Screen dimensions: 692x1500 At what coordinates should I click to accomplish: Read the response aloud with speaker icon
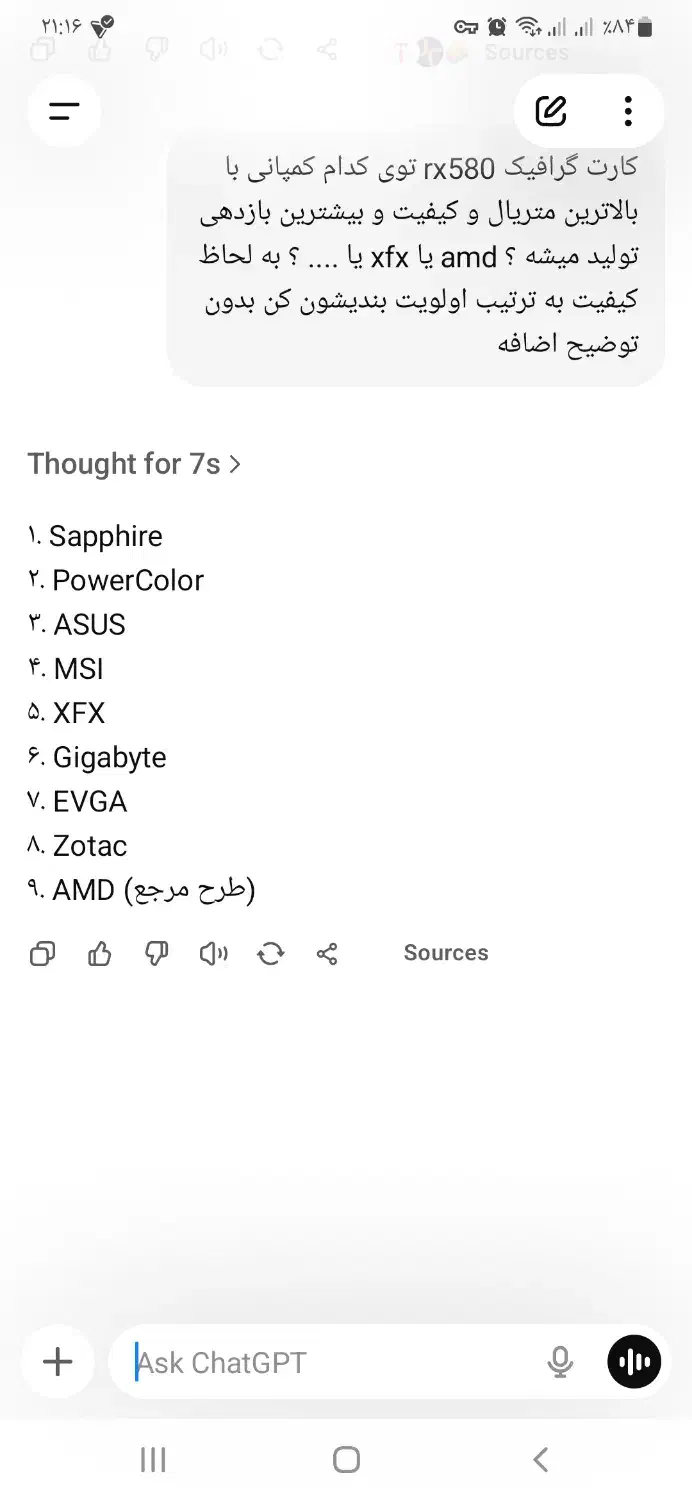[x=213, y=954]
